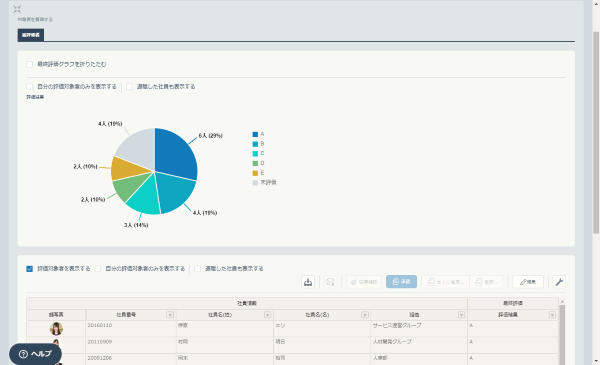
Task: Toggle 最終評価グラフを折りたたむ checkbox
Action: coord(29,64)
